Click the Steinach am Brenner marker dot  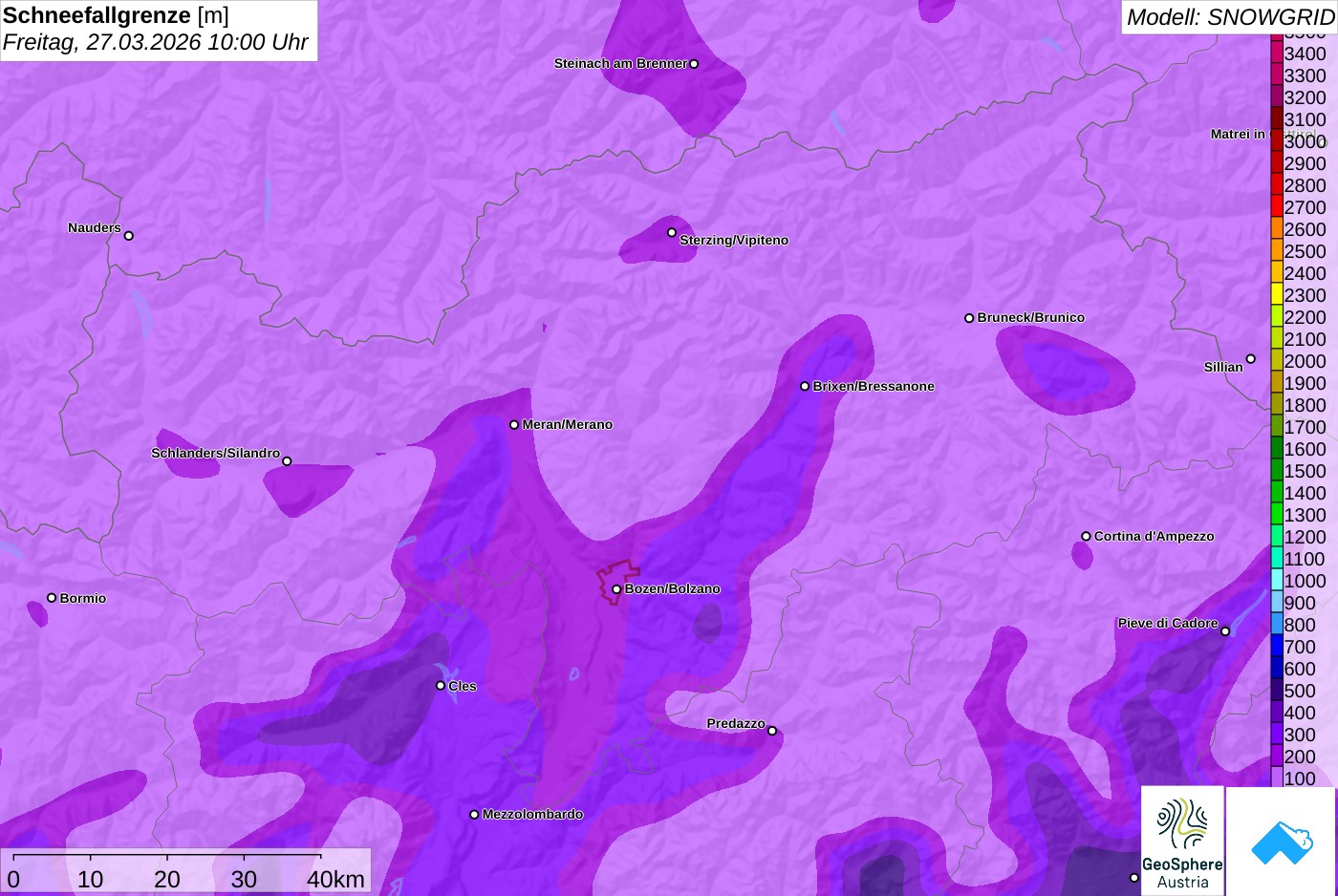pyautogui.click(x=694, y=64)
